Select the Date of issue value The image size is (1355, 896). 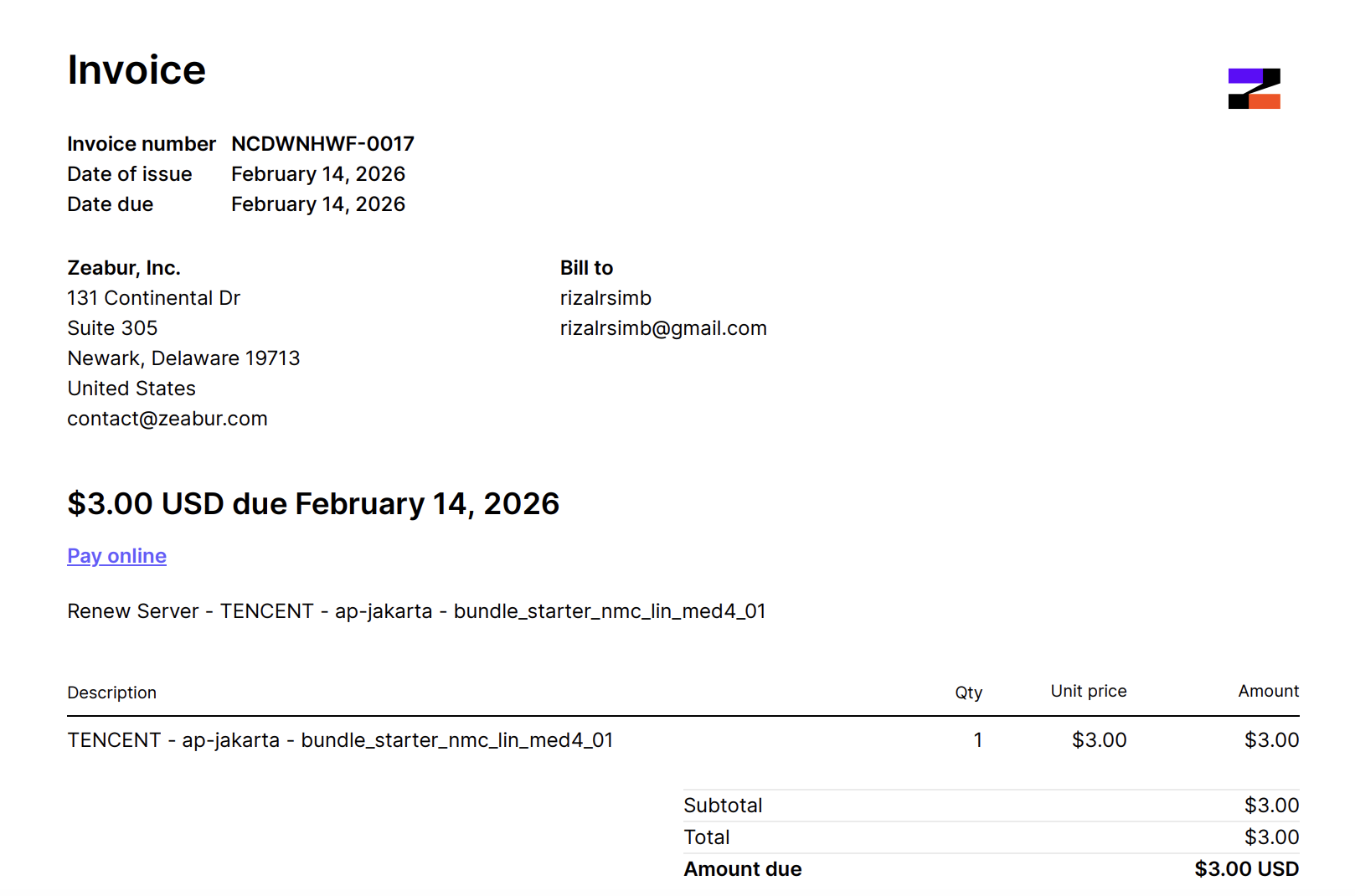[x=317, y=173]
